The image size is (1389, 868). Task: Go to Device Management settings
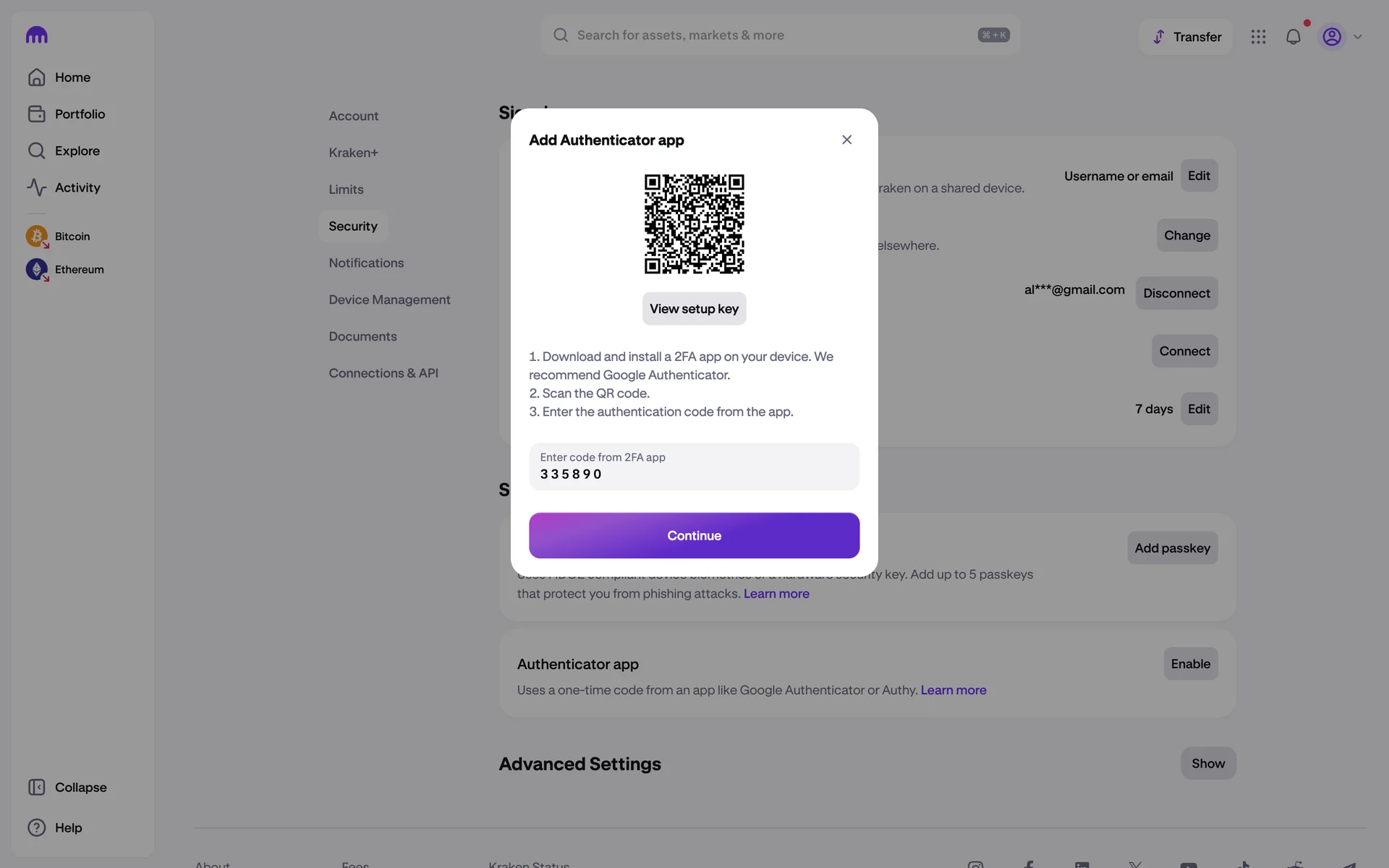click(389, 299)
